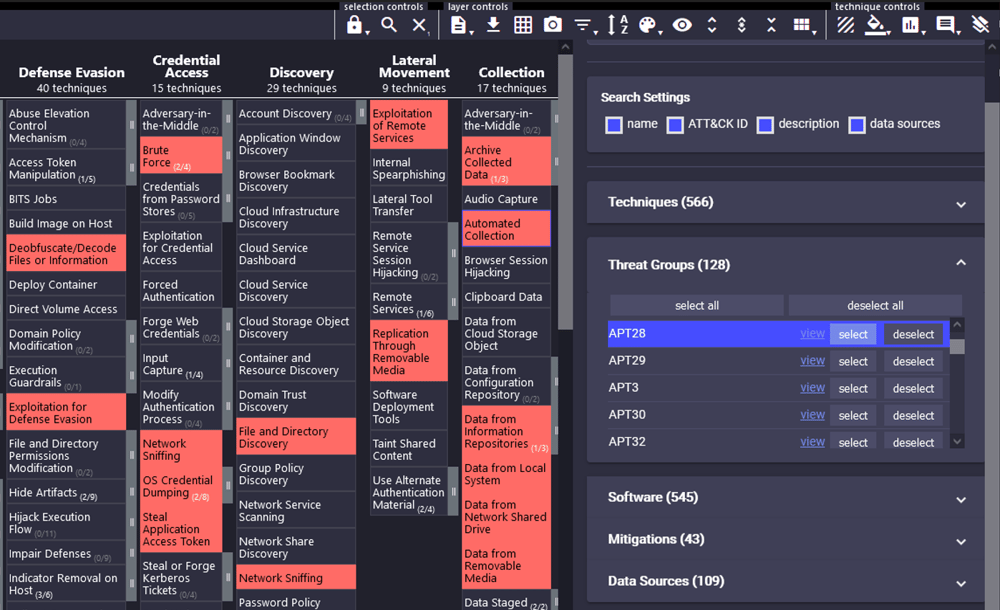Click the camera render-to-SVG icon
The width and height of the screenshot is (1000, 610).
[x=552, y=25]
